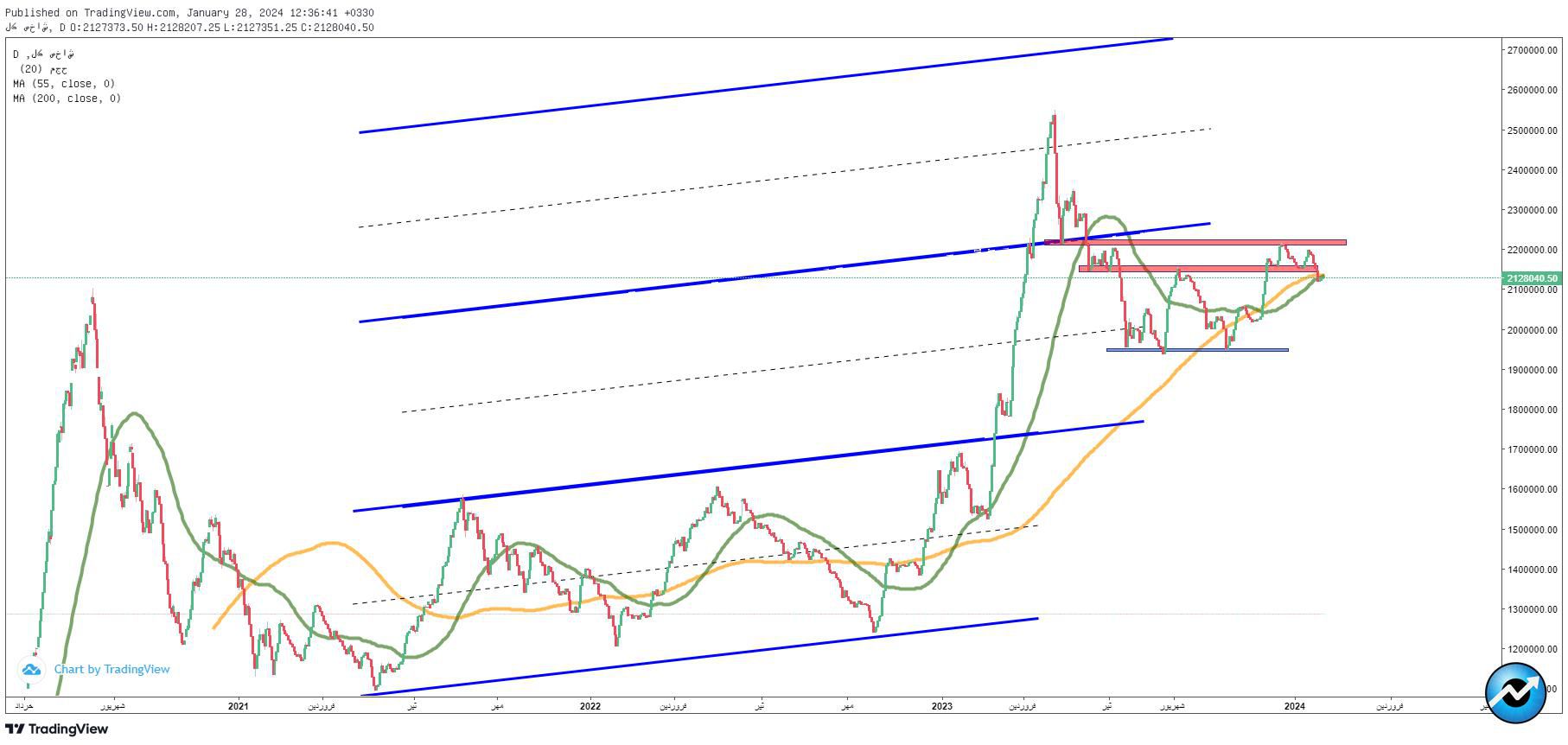Screen dimensions: 1568x745
Task: Click the 2400000.00 price axis label
Action: (1532, 170)
